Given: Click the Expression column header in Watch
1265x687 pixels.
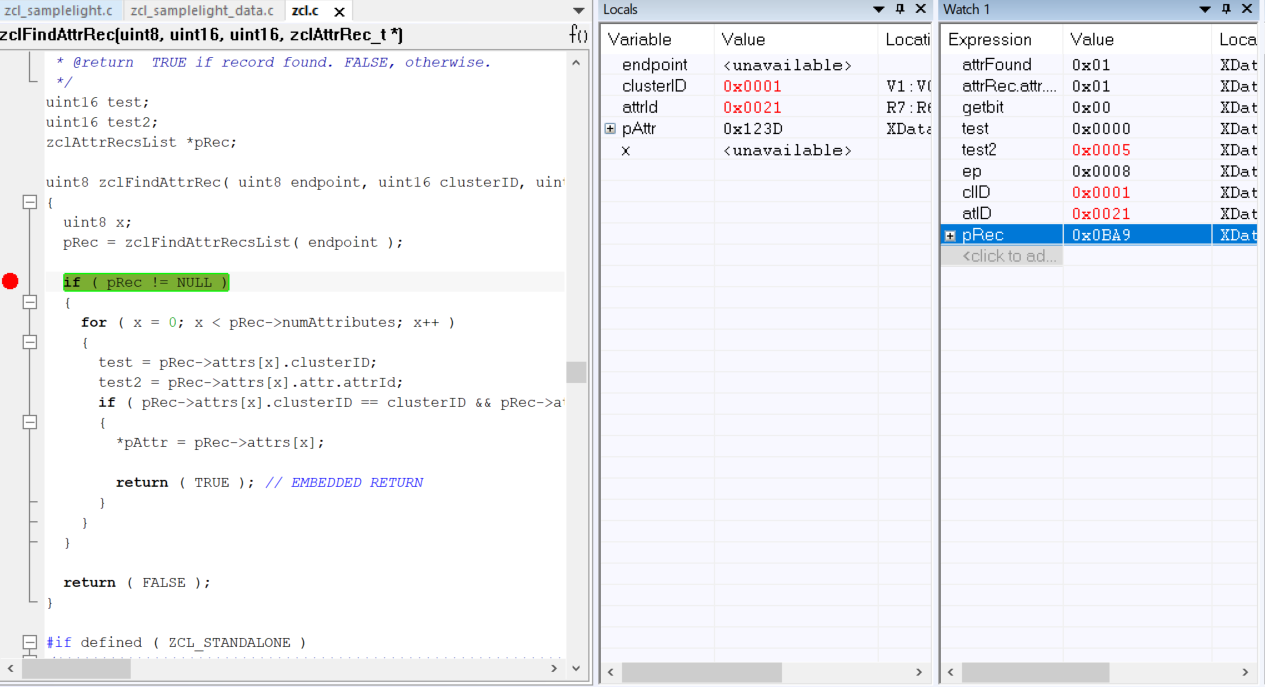Looking at the screenshot, I should (989, 40).
